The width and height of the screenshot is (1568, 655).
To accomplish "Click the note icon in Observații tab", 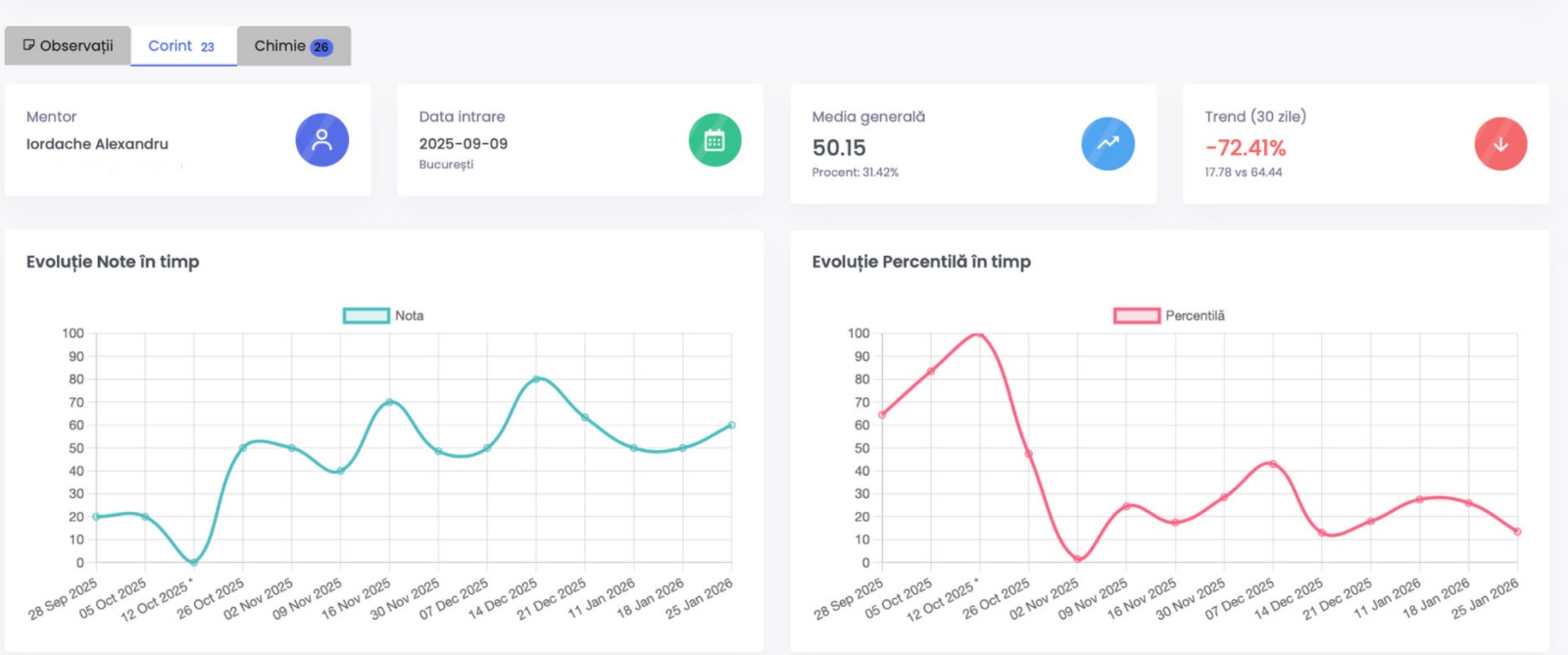I will 28,45.
